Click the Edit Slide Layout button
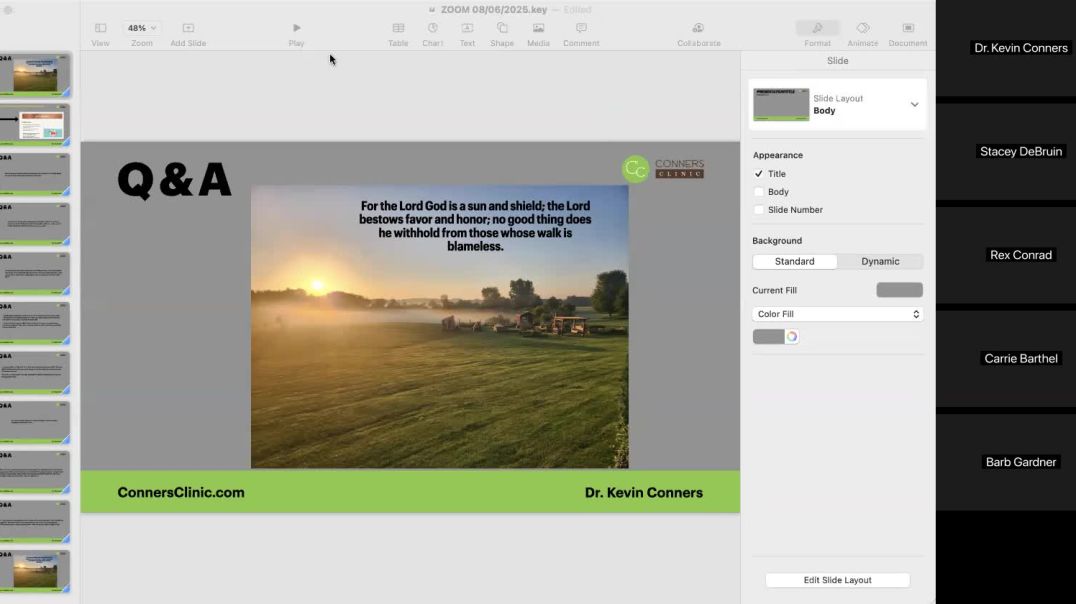This screenshot has width=1076, height=604. pyautogui.click(x=837, y=580)
